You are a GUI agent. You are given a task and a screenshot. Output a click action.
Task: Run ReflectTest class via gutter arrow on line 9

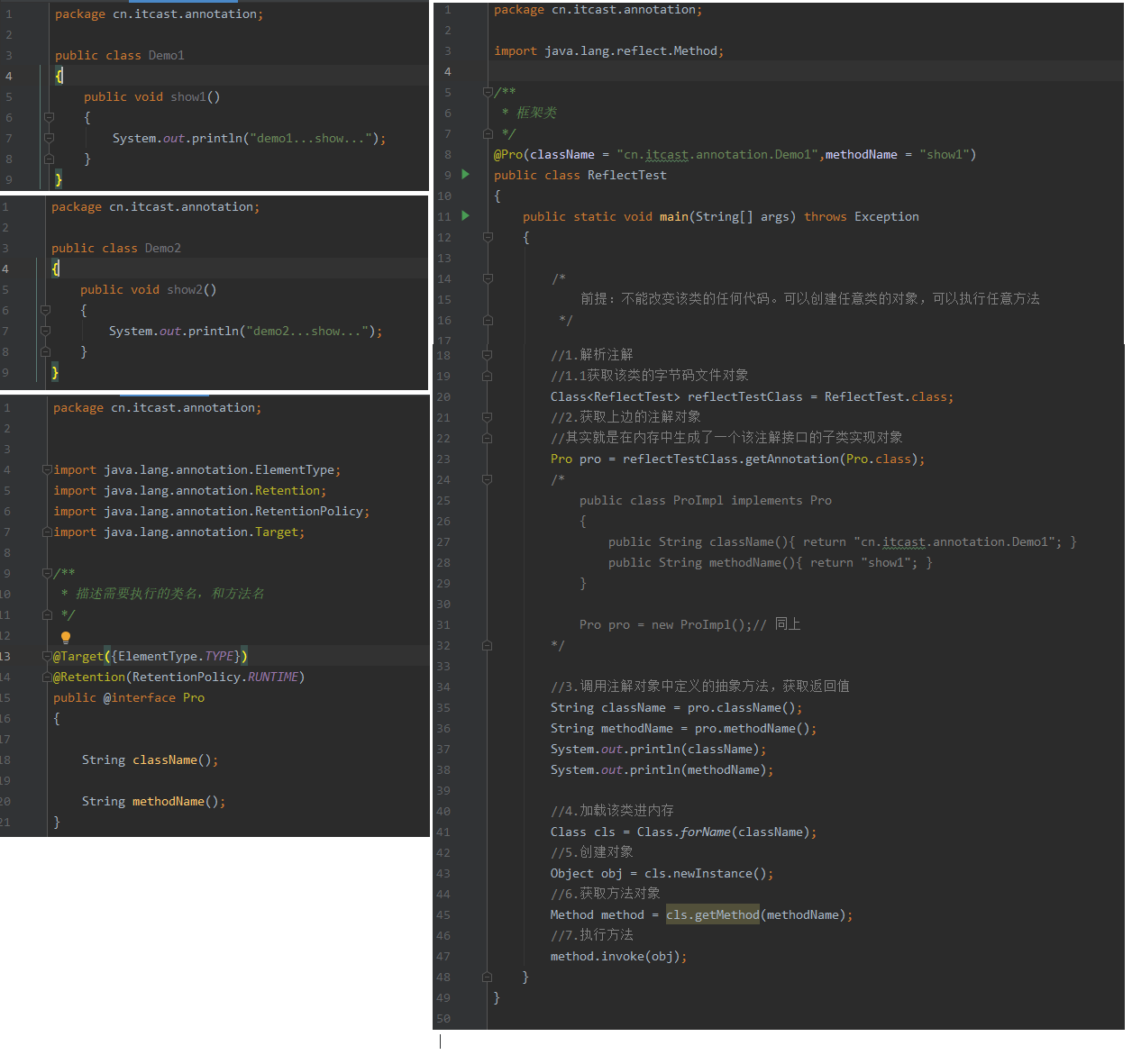pyautogui.click(x=465, y=174)
